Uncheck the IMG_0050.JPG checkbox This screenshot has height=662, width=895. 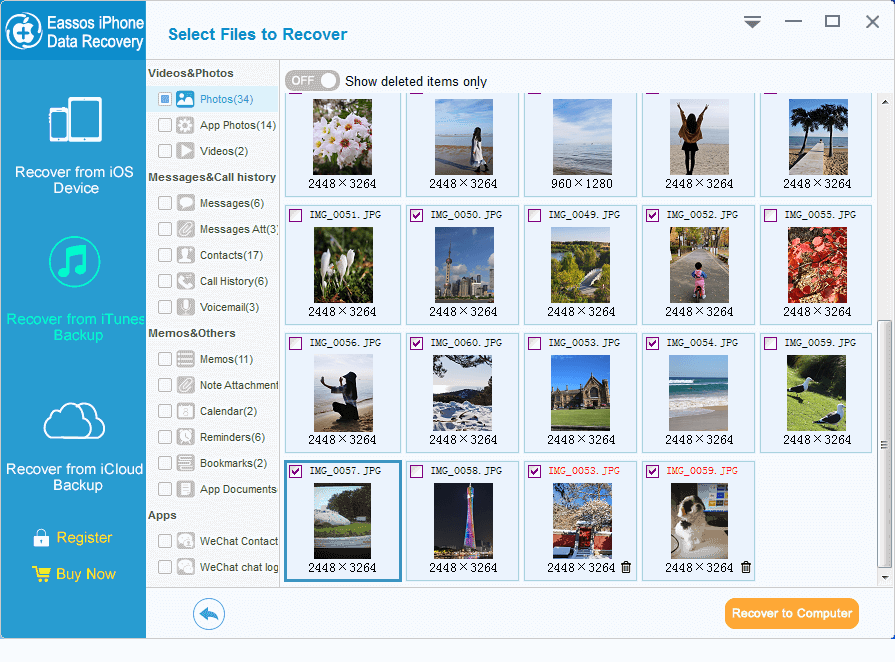click(x=416, y=215)
